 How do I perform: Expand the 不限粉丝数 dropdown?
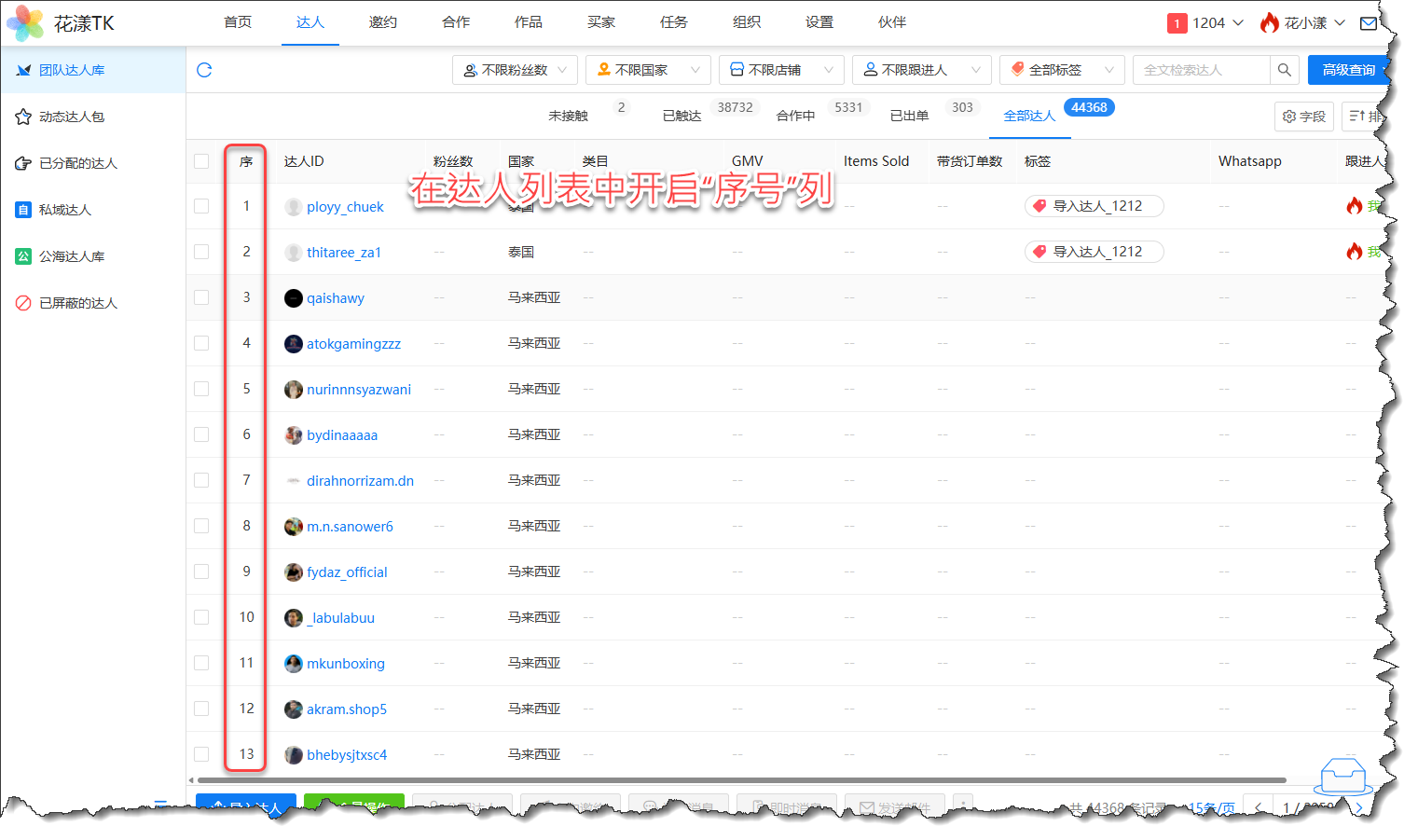[x=515, y=70]
